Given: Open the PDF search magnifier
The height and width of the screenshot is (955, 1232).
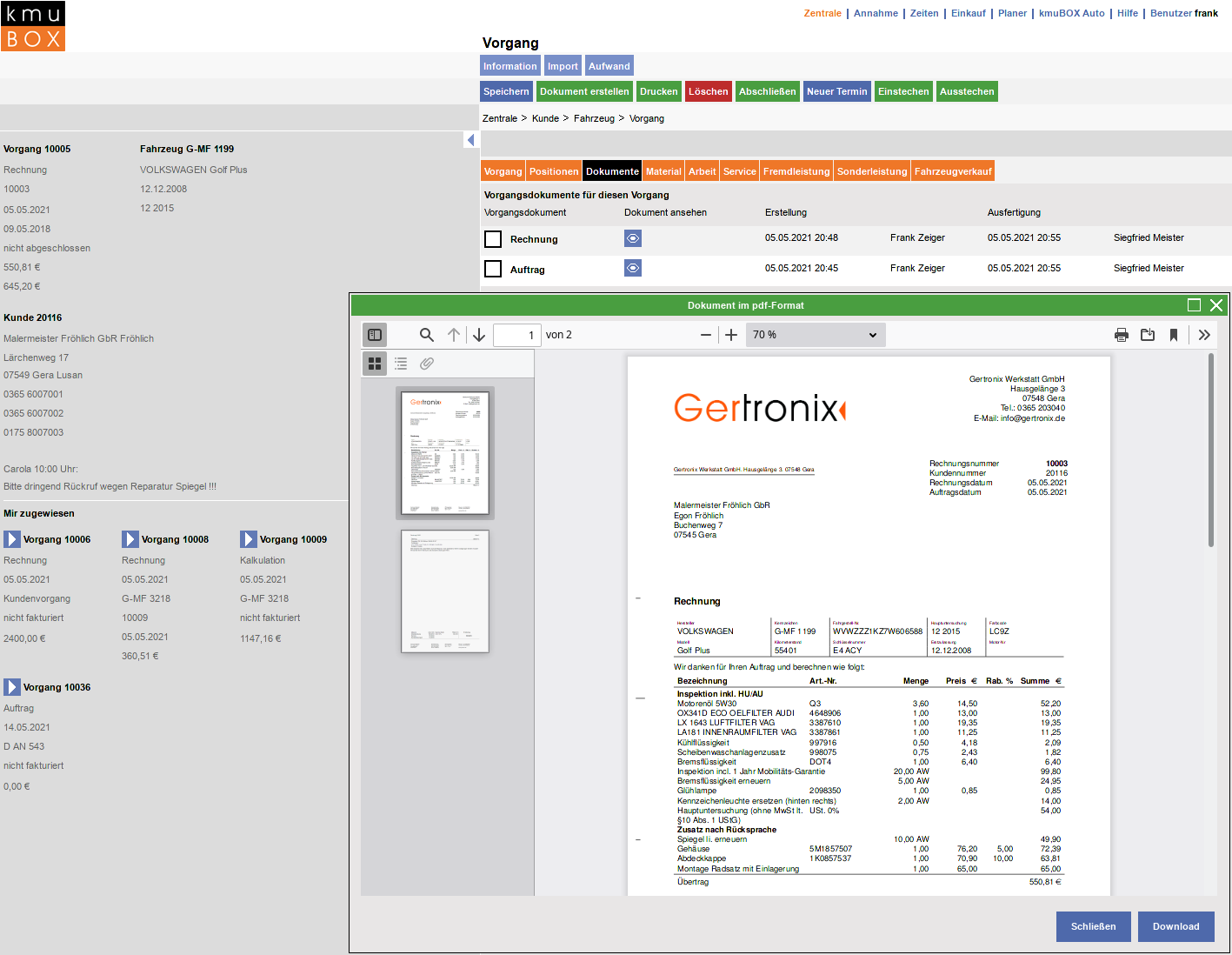Looking at the screenshot, I should [426, 335].
